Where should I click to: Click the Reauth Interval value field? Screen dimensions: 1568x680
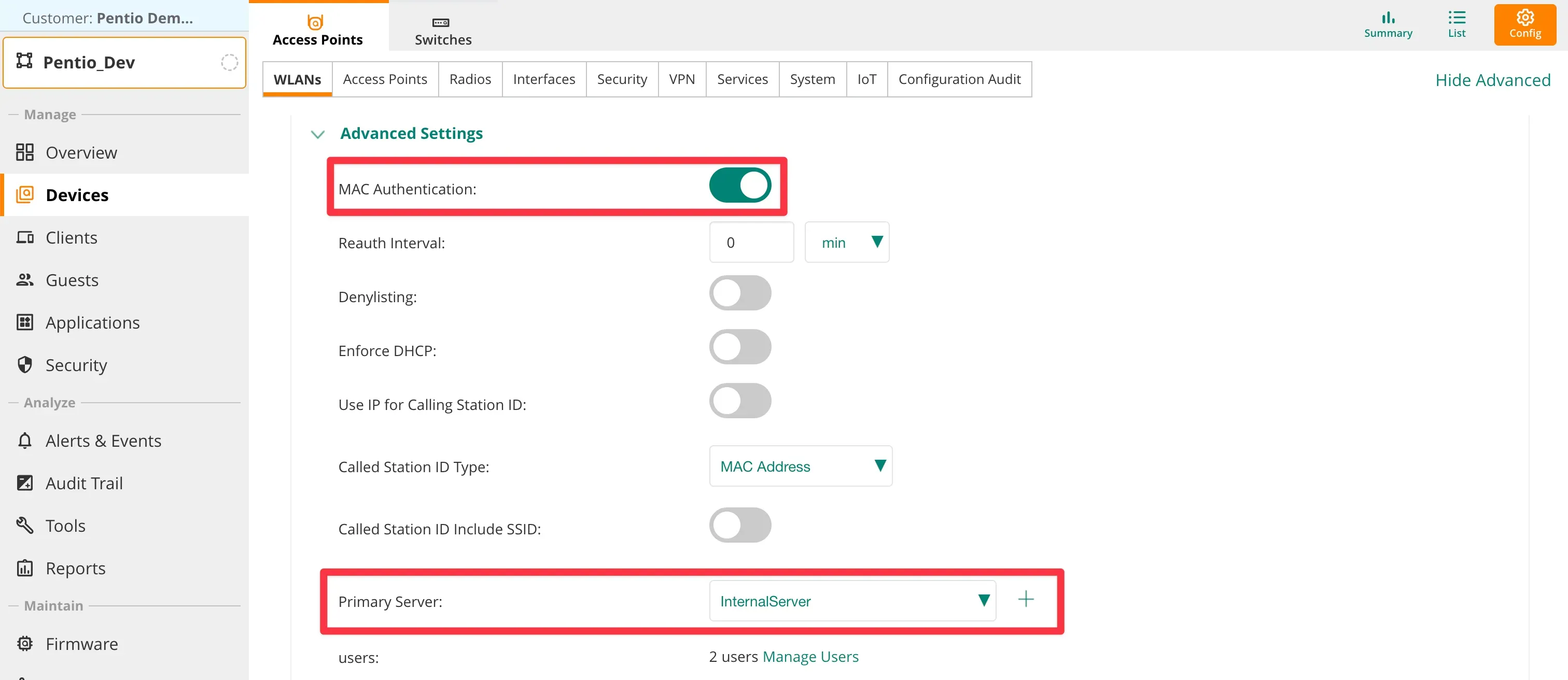[x=750, y=242]
